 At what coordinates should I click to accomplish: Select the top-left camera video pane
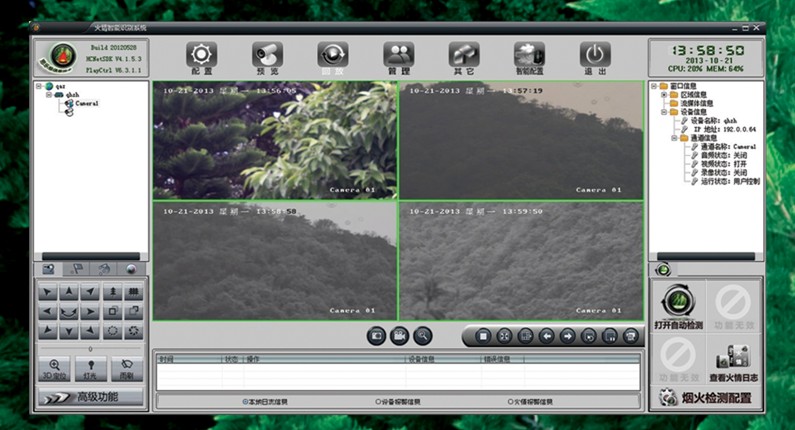(275, 140)
